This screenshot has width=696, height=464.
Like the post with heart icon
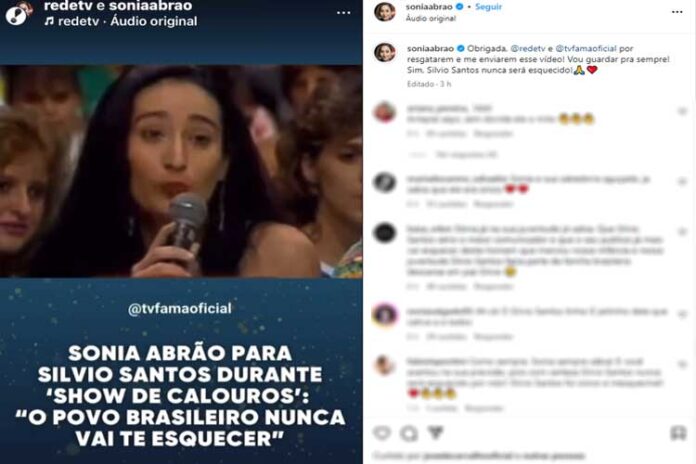click(382, 432)
